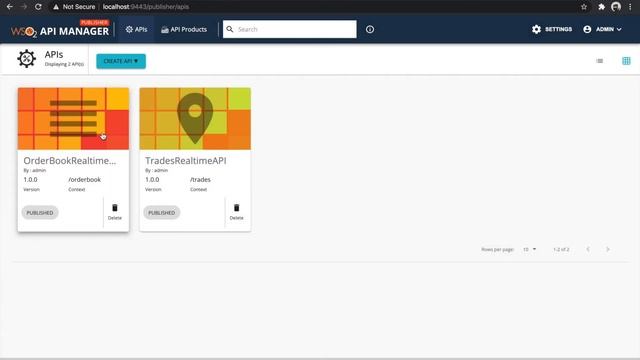This screenshot has height=360, width=640.
Task: Click the APIs gear page icon
Action: [27, 59]
